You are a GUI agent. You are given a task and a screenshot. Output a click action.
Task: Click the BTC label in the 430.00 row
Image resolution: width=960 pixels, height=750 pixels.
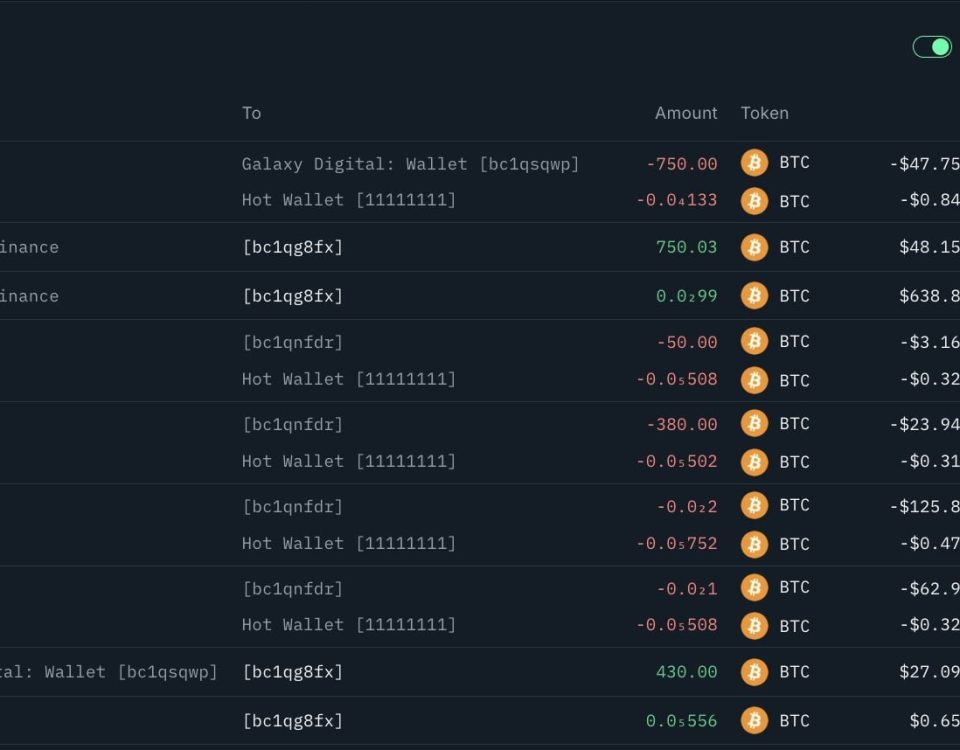point(794,672)
